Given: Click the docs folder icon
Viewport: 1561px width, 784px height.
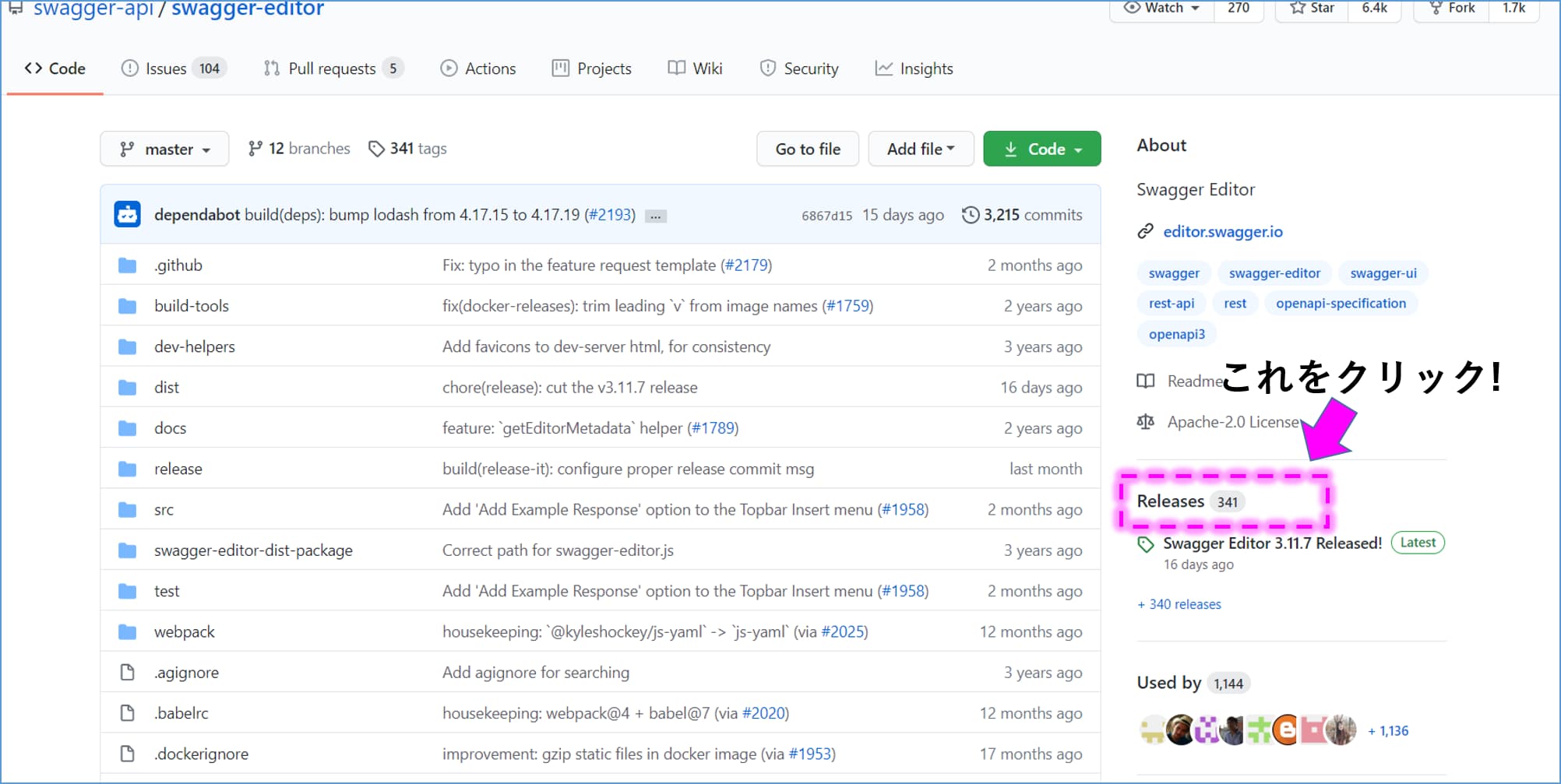Looking at the screenshot, I should point(127,428).
